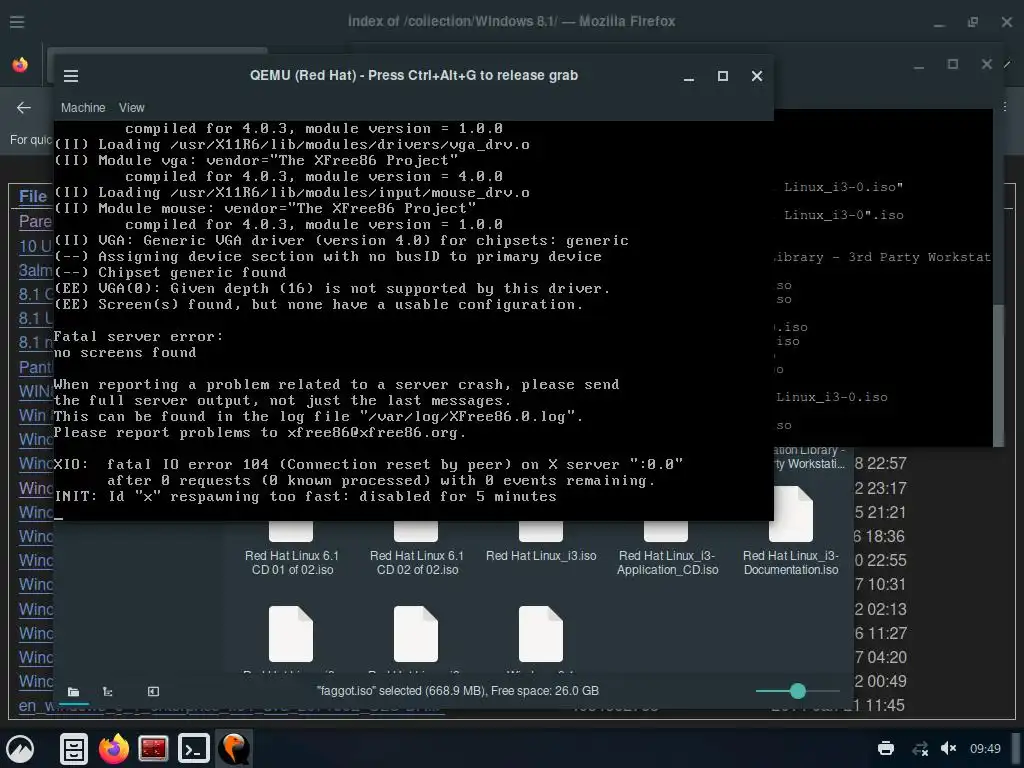Open the 'Pant' link in Firefox
This screenshot has height=768, width=1024.
tap(35, 367)
